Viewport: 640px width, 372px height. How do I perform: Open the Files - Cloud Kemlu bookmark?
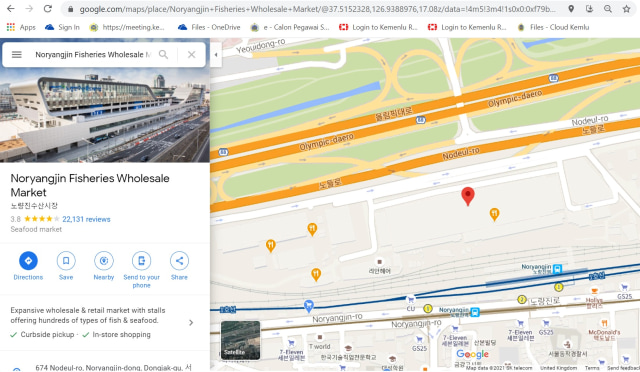point(553,27)
